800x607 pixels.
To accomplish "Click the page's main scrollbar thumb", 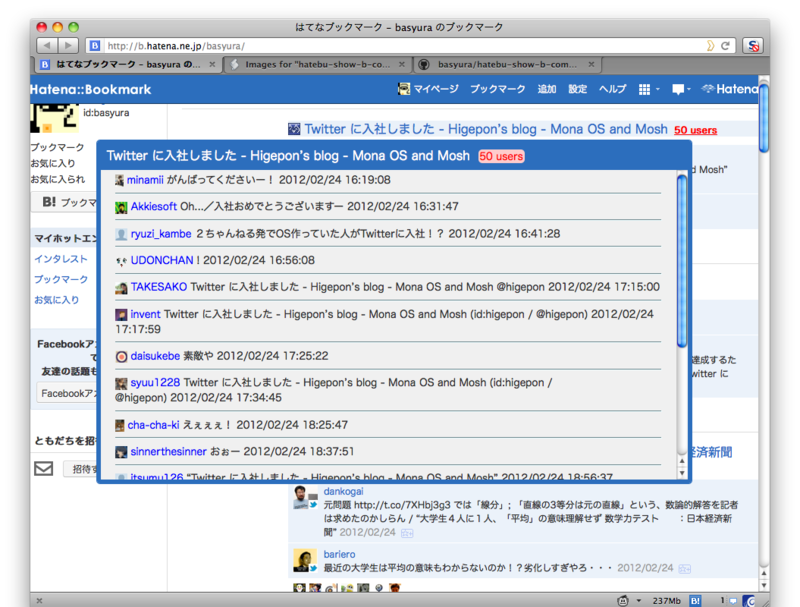I will 763,119.
